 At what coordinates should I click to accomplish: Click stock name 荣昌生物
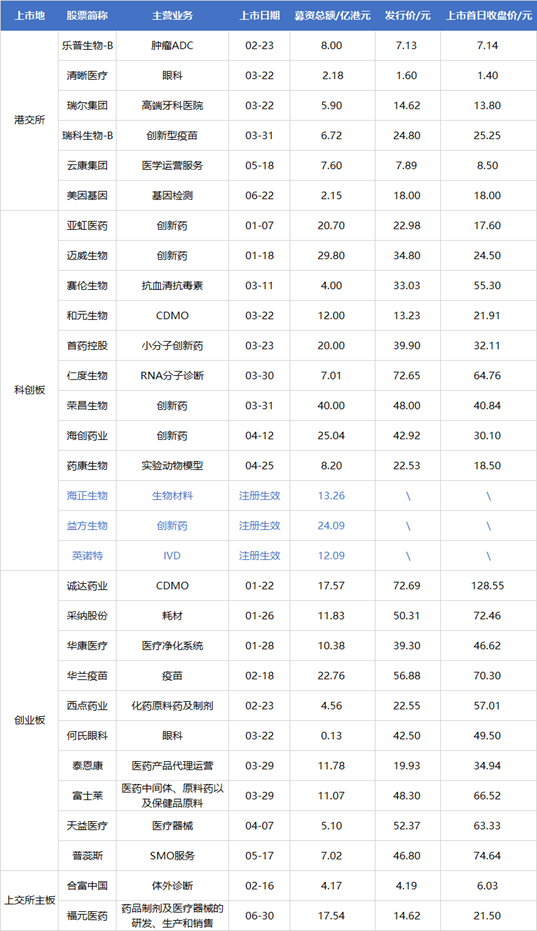click(x=87, y=406)
